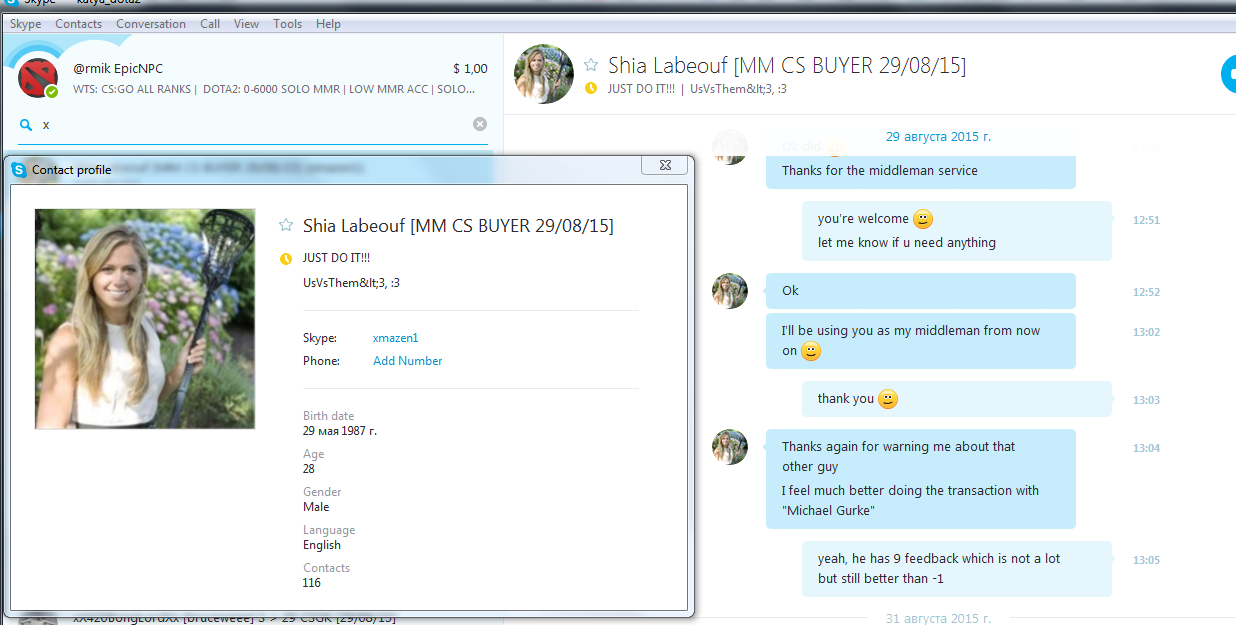
Task: Toggle favorite star in conversation header
Action: click(591, 65)
